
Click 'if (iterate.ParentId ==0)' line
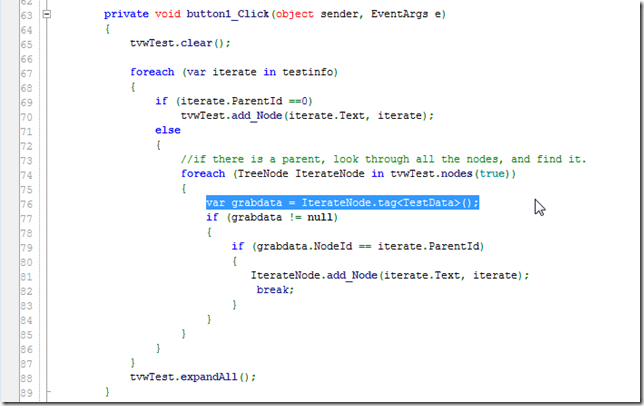click(x=234, y=101)
